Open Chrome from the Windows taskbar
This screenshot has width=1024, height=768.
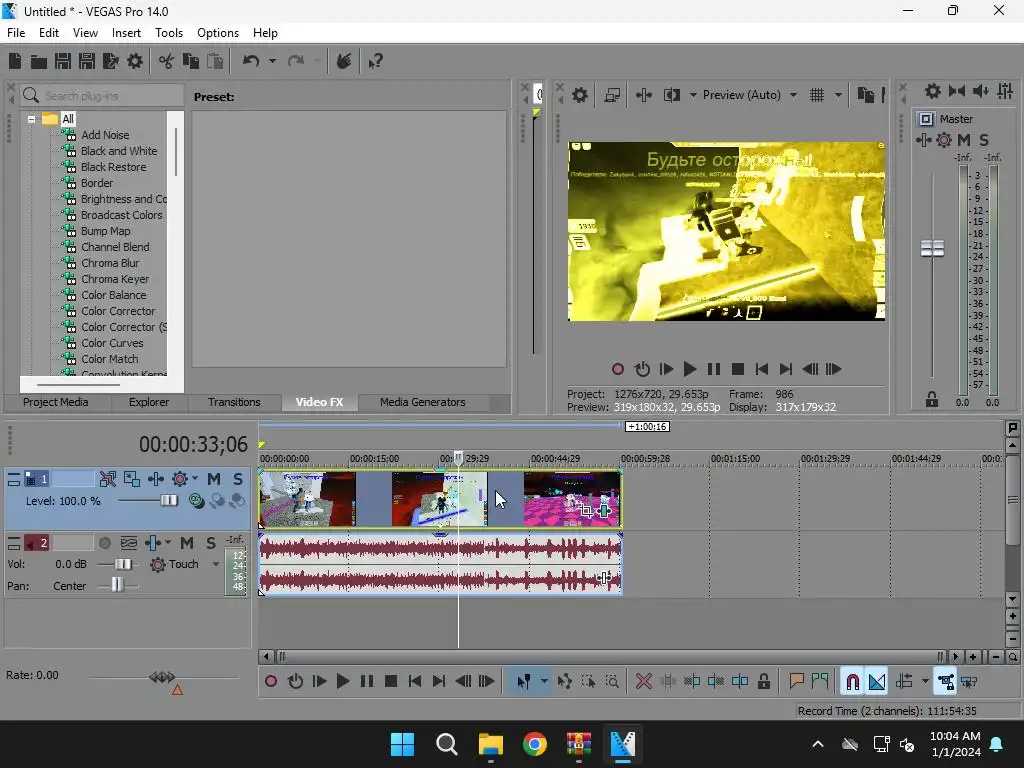tap(534, 744)
